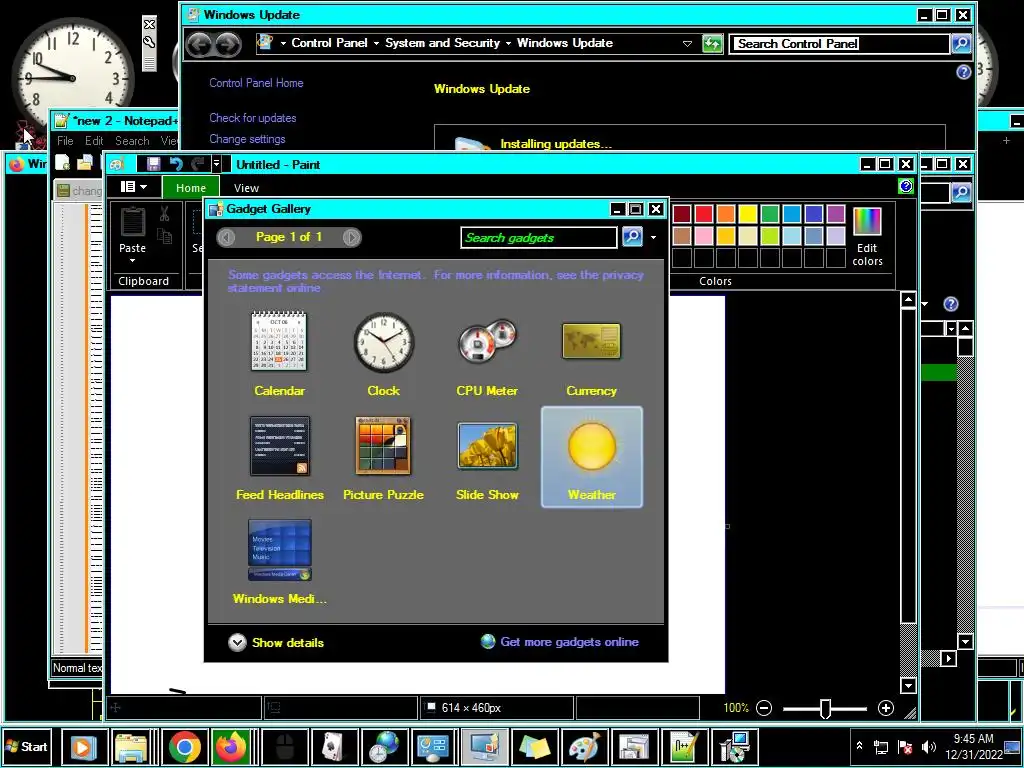This screenshot has height=768, width=1024.
Task: Click Get more gadgets online link
Action: pyautogui.click(x=569, y=642)
